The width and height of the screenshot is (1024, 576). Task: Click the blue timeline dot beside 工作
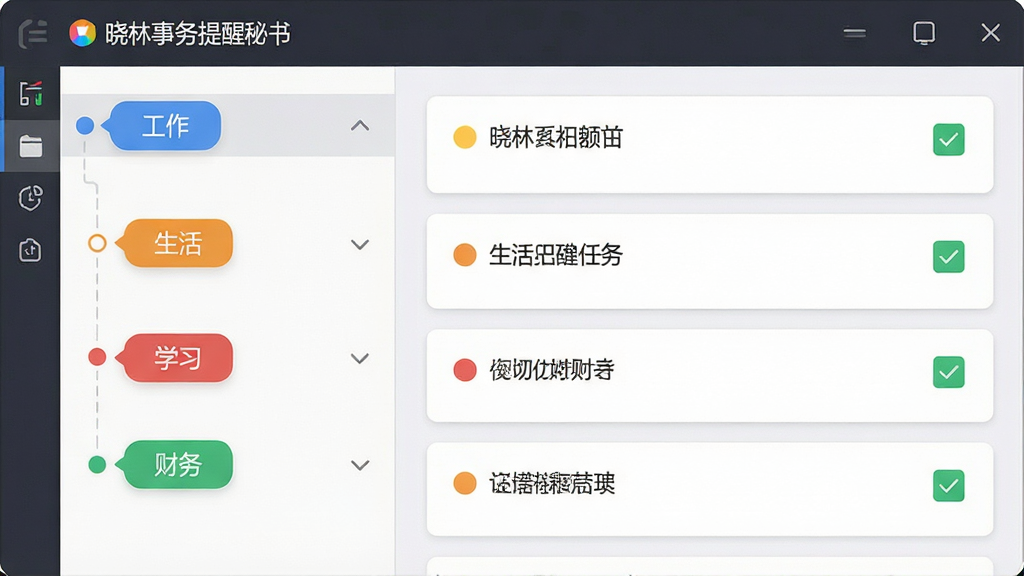tap(85, 125)
